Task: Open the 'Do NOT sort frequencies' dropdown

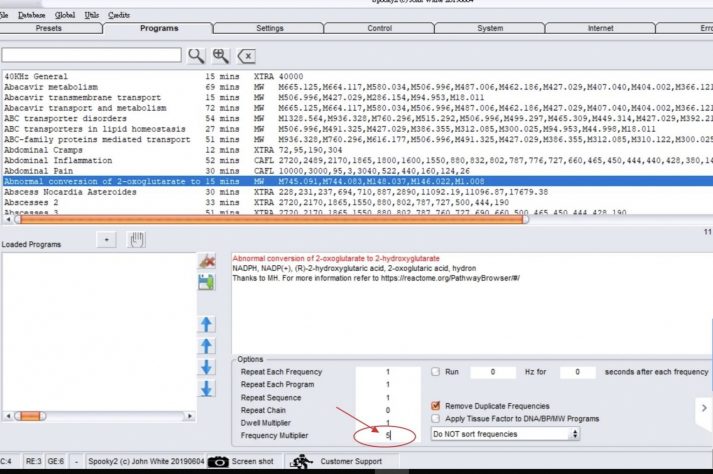Action: pyautogui.click(x=505, y=435)
